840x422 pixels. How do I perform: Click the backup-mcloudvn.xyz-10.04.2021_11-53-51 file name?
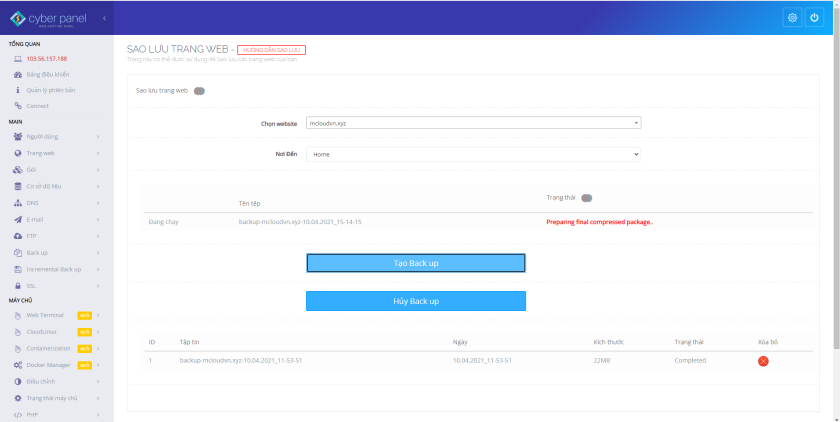click(x=241, y=360)
